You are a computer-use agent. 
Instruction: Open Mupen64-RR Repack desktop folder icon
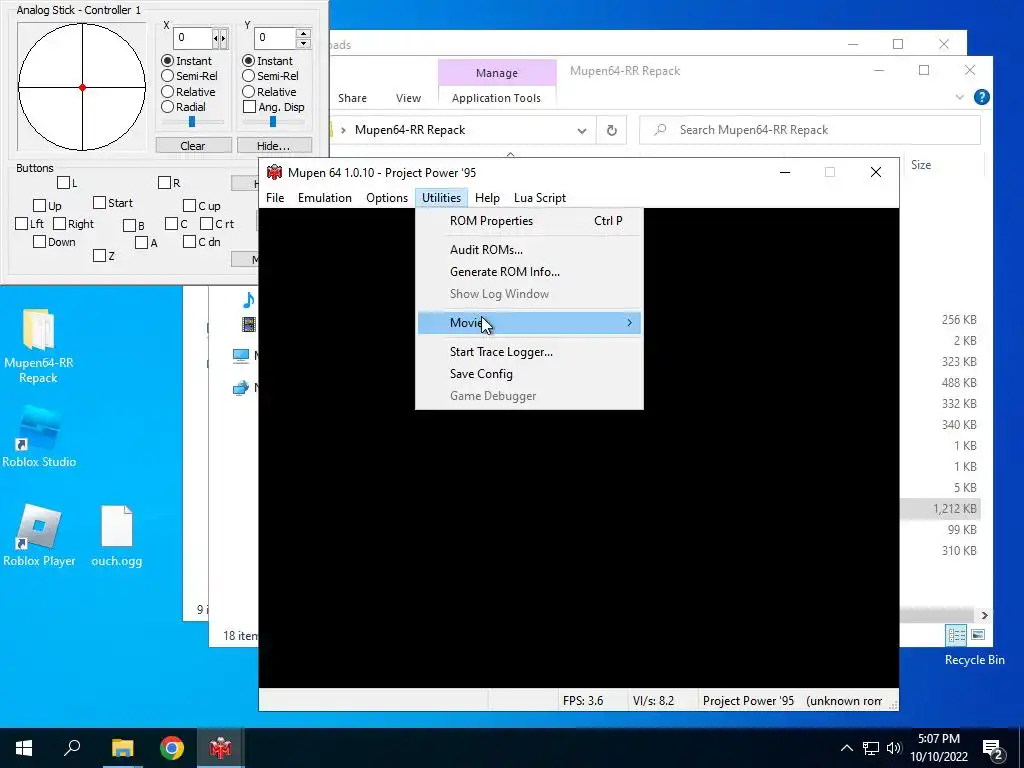39,346
